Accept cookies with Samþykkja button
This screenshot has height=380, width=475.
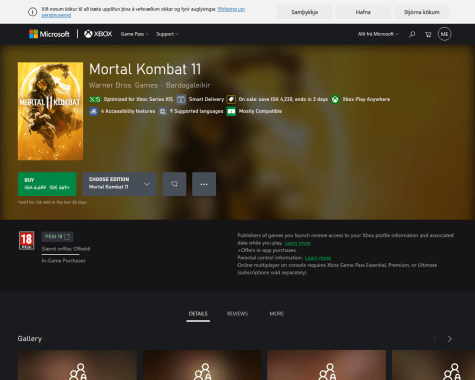pos(305,12)
